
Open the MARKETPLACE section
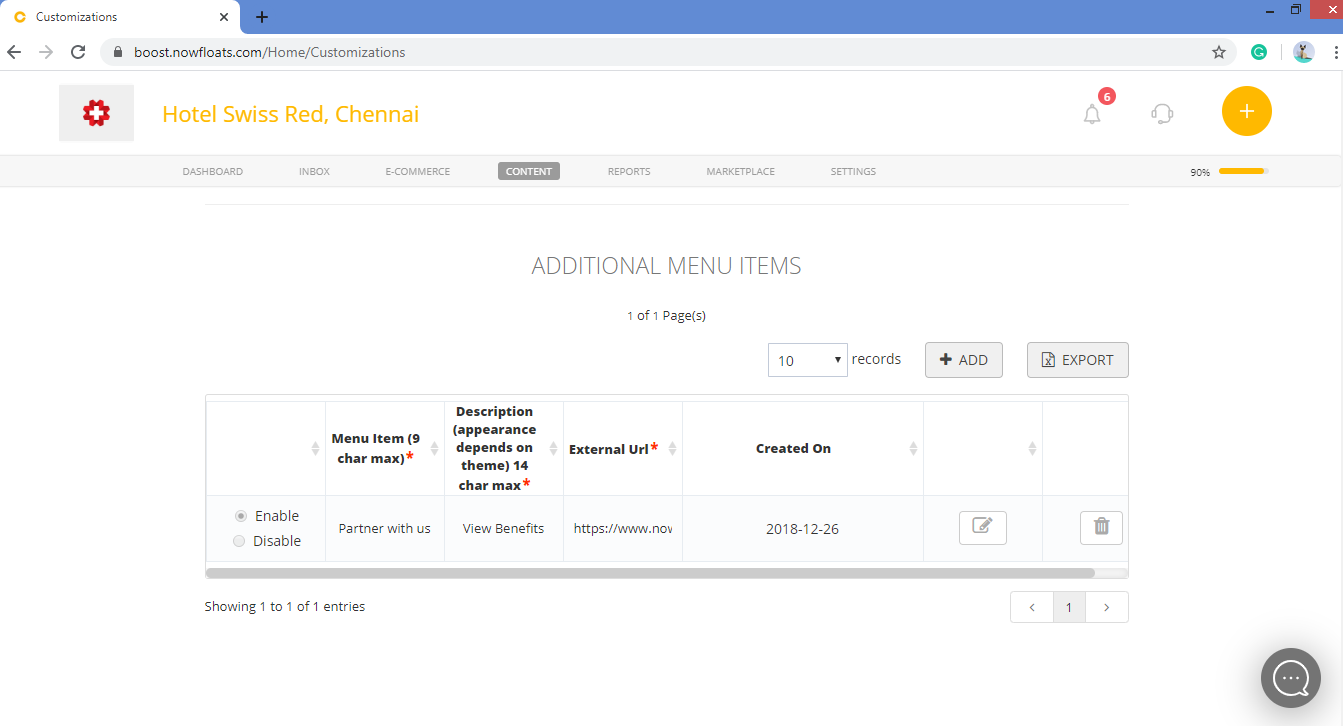click(x=740, y=171)
